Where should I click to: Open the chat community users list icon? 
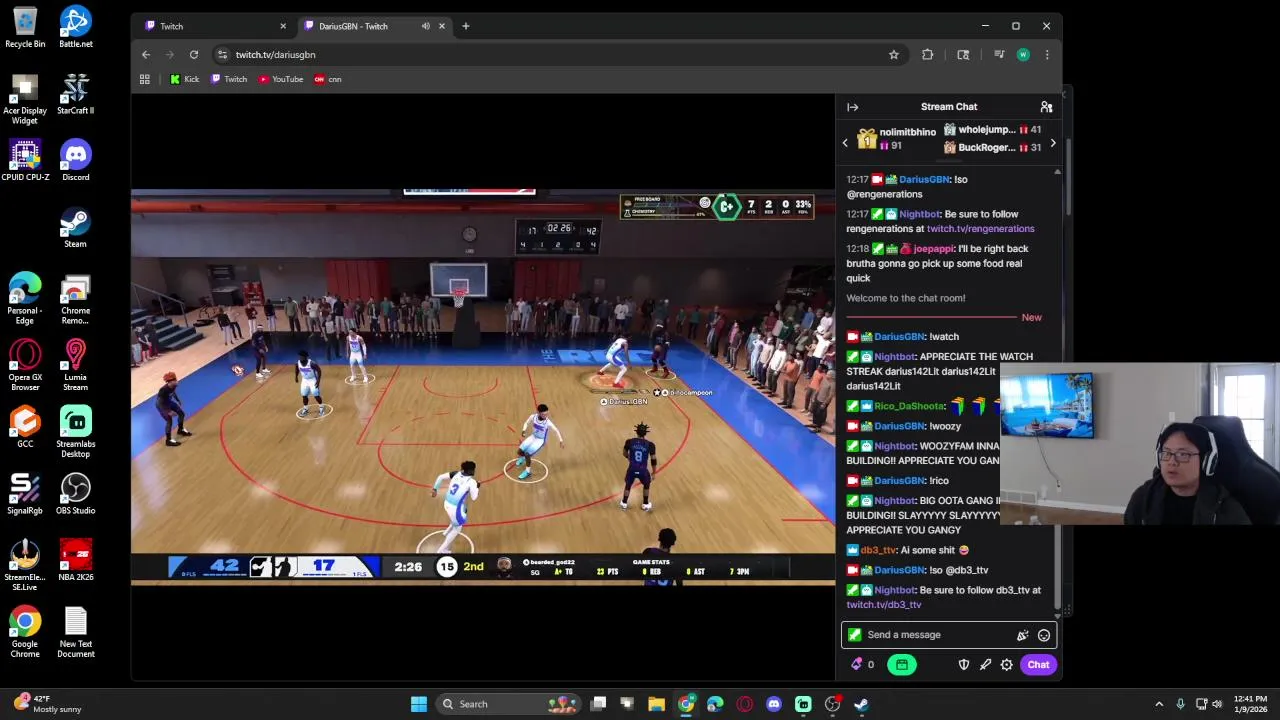1046,107
